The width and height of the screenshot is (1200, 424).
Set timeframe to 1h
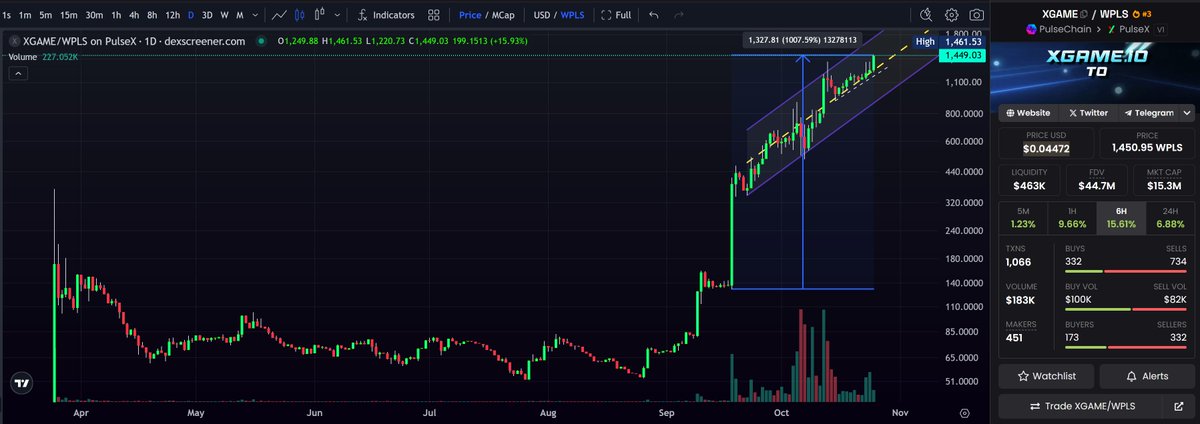coord(117,15)
